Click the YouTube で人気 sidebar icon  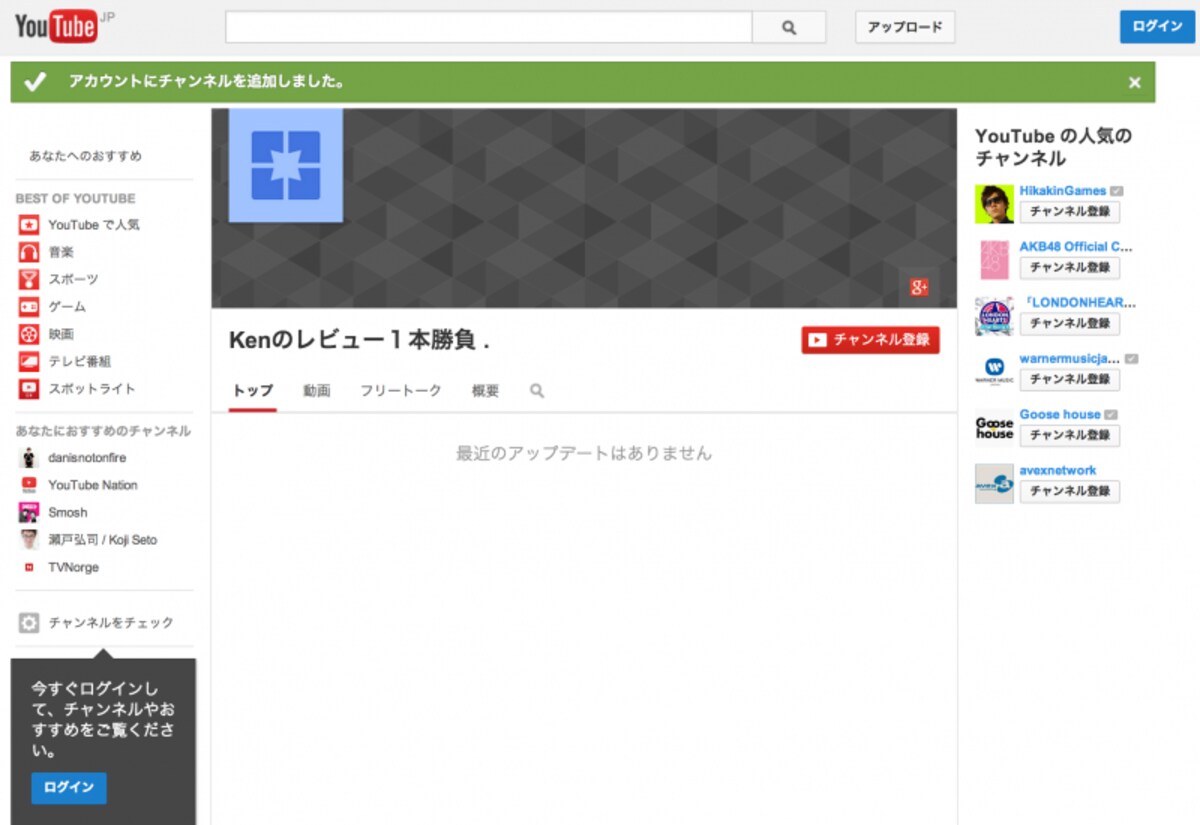pyautogui.click(x=29, y=225)
